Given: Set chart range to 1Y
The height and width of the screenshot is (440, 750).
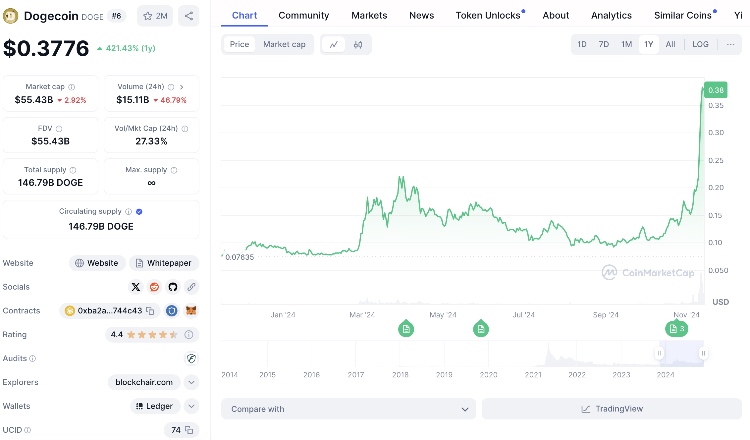Looking at the screenshot, I should pos(649,44).
